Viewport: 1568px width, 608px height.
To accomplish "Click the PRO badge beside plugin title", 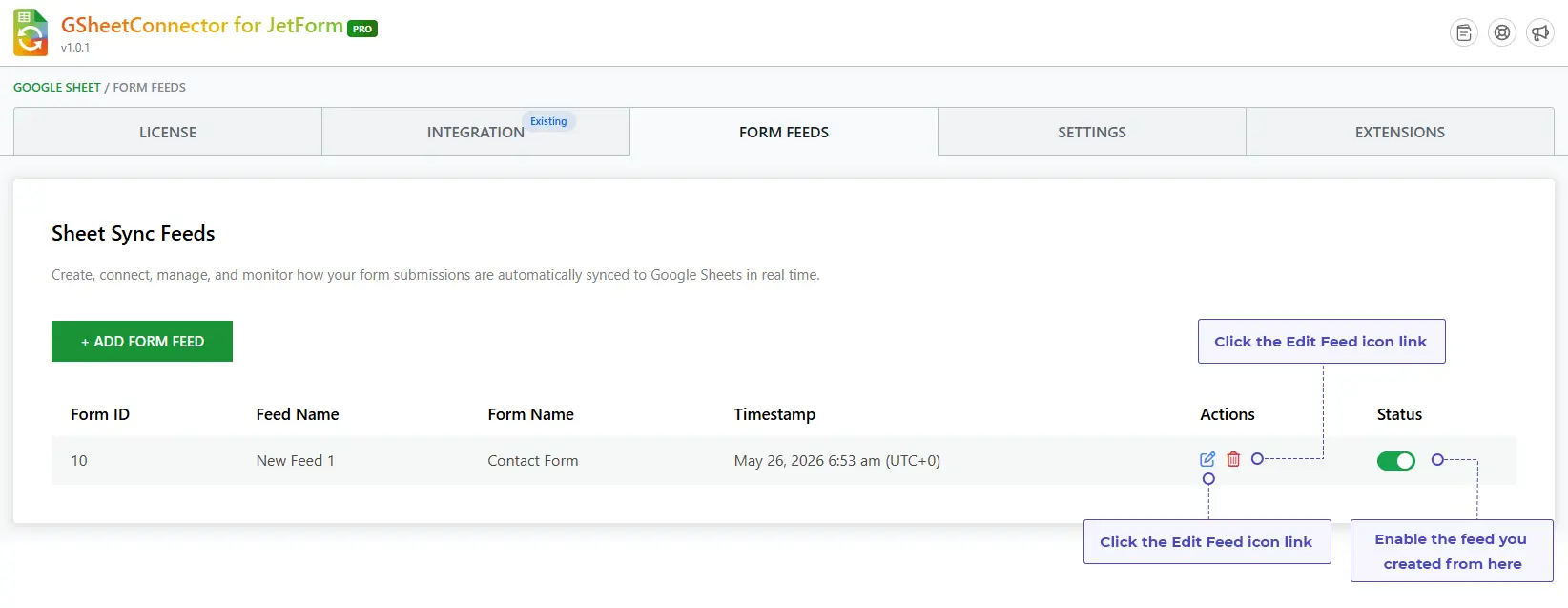I will click(x=362, y=29).
